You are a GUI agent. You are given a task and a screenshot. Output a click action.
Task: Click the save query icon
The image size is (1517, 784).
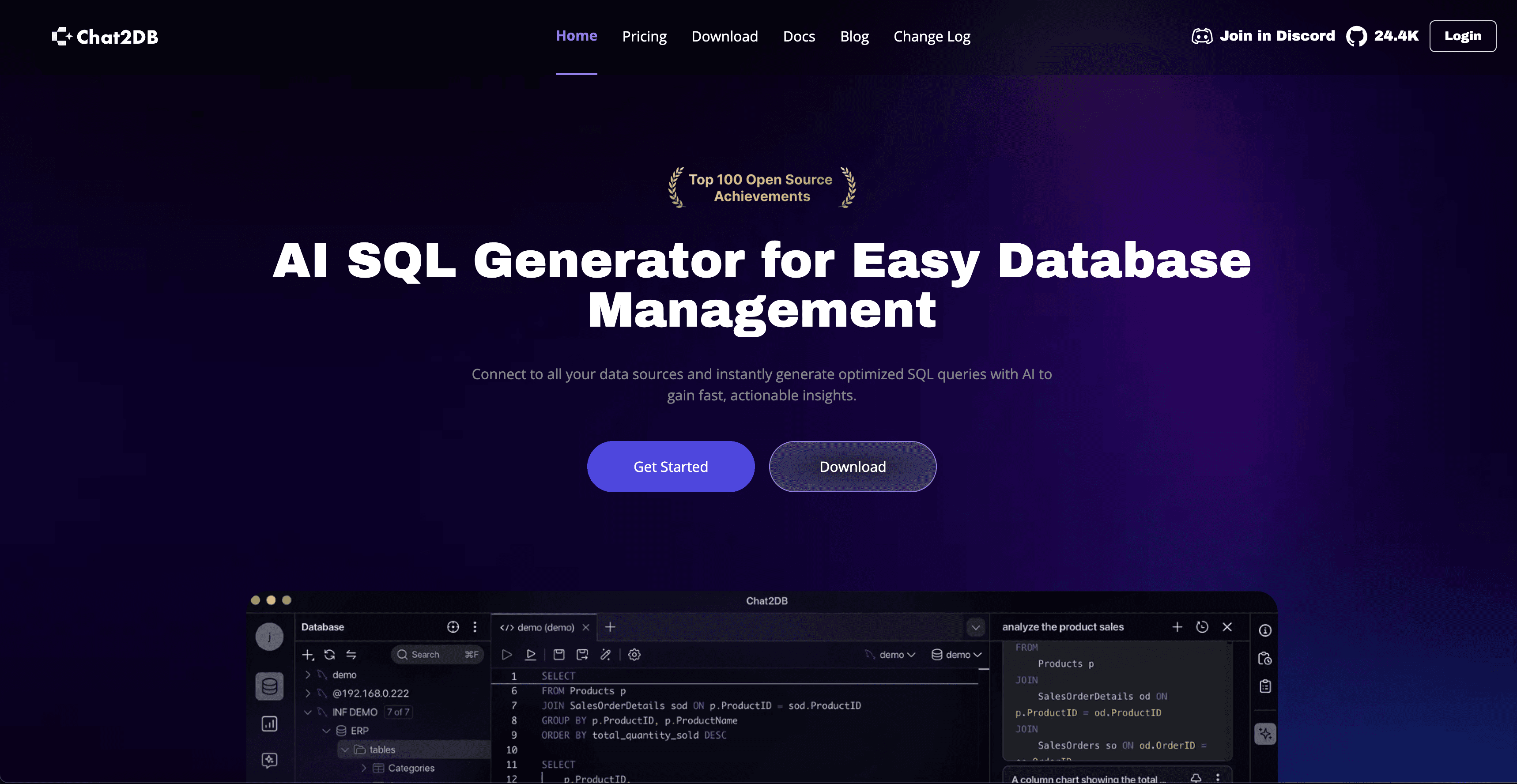(559, 654)
